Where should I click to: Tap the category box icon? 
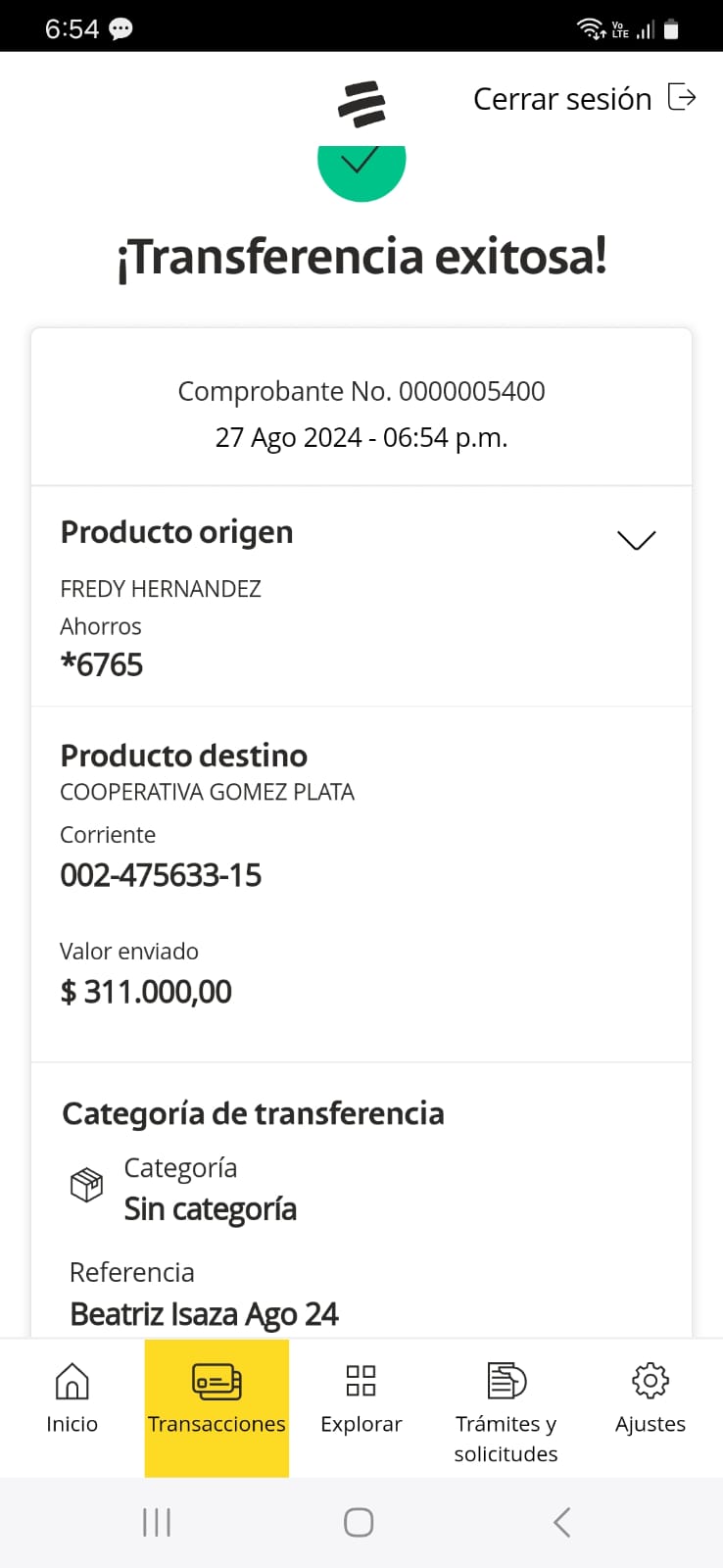tap(86, 1185)
